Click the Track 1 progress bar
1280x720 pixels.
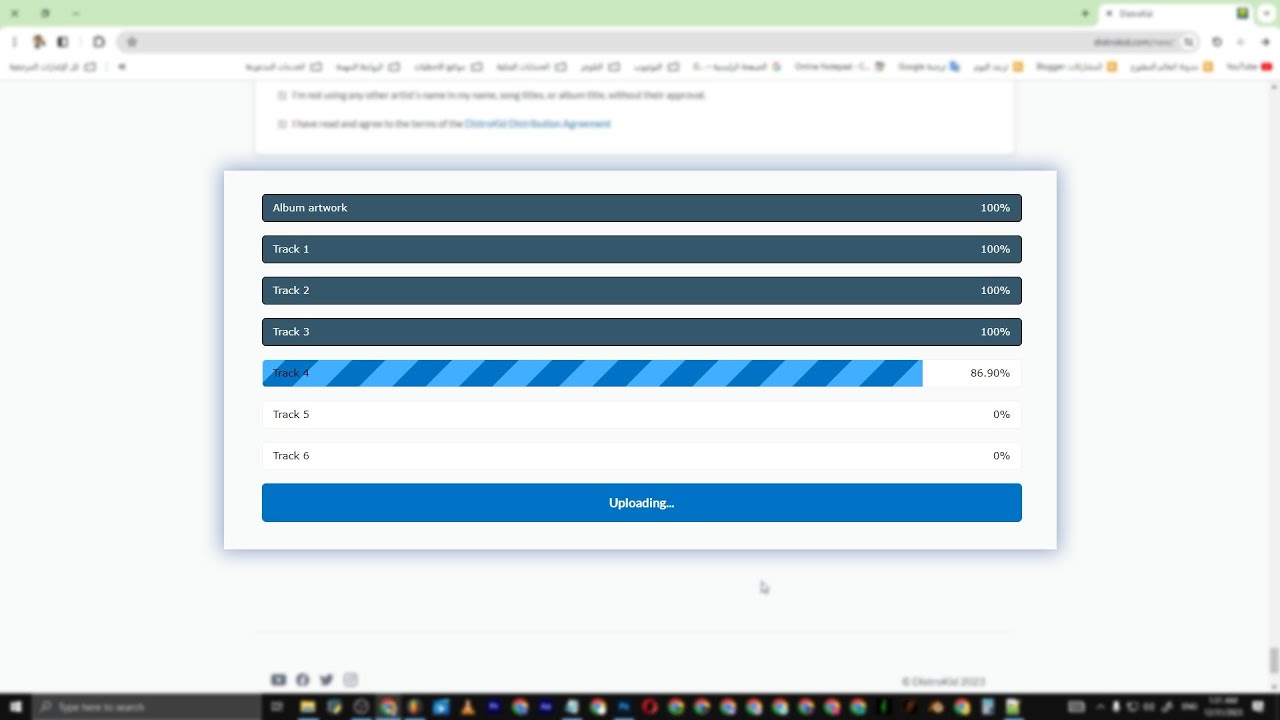tap(641, 249)
